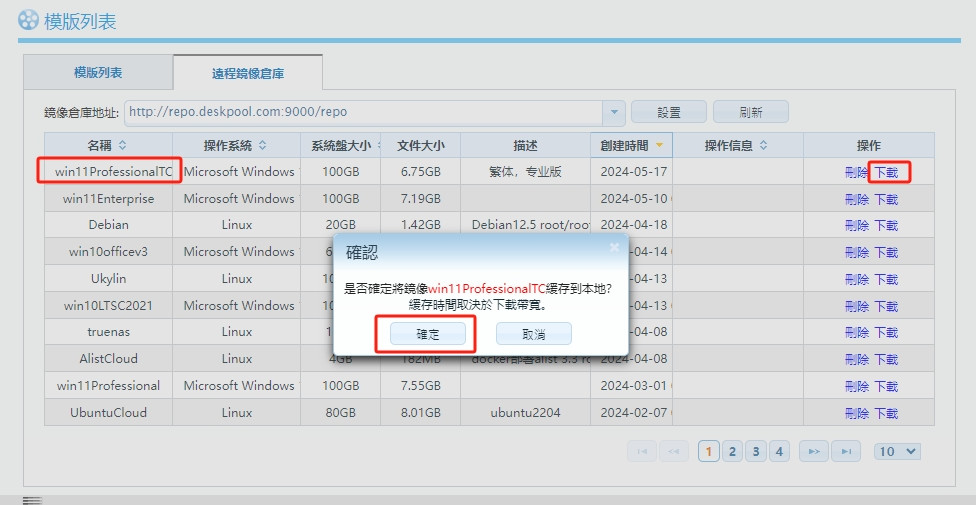This screenshot has width=976, height=505.
Task: Click the menu lines icon at bottom left
Action: [32, 500]
